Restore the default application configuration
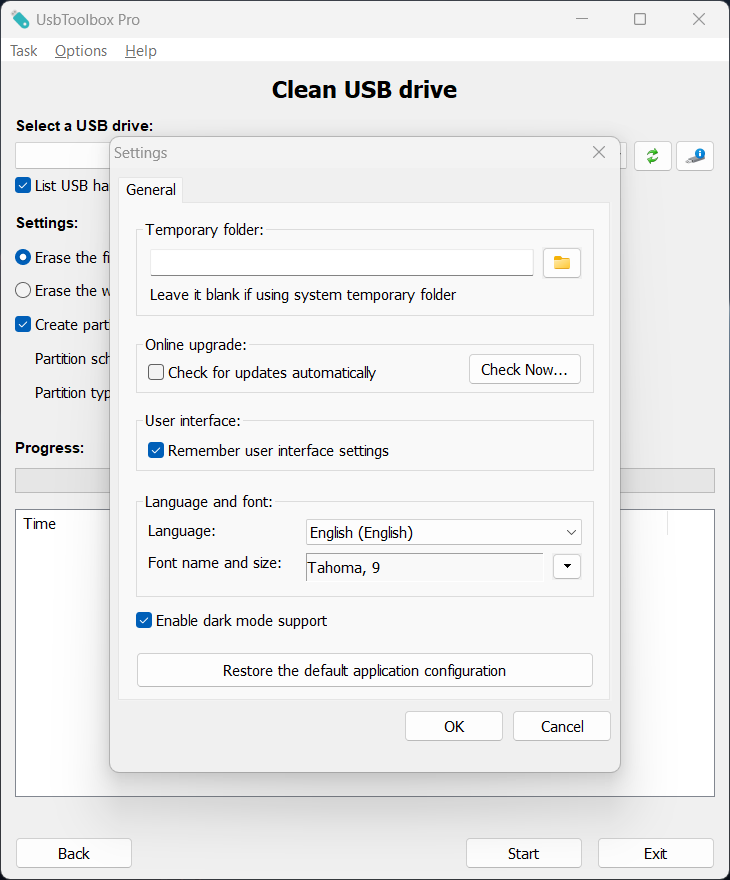 pyautogui.click(x=364, y=671)
